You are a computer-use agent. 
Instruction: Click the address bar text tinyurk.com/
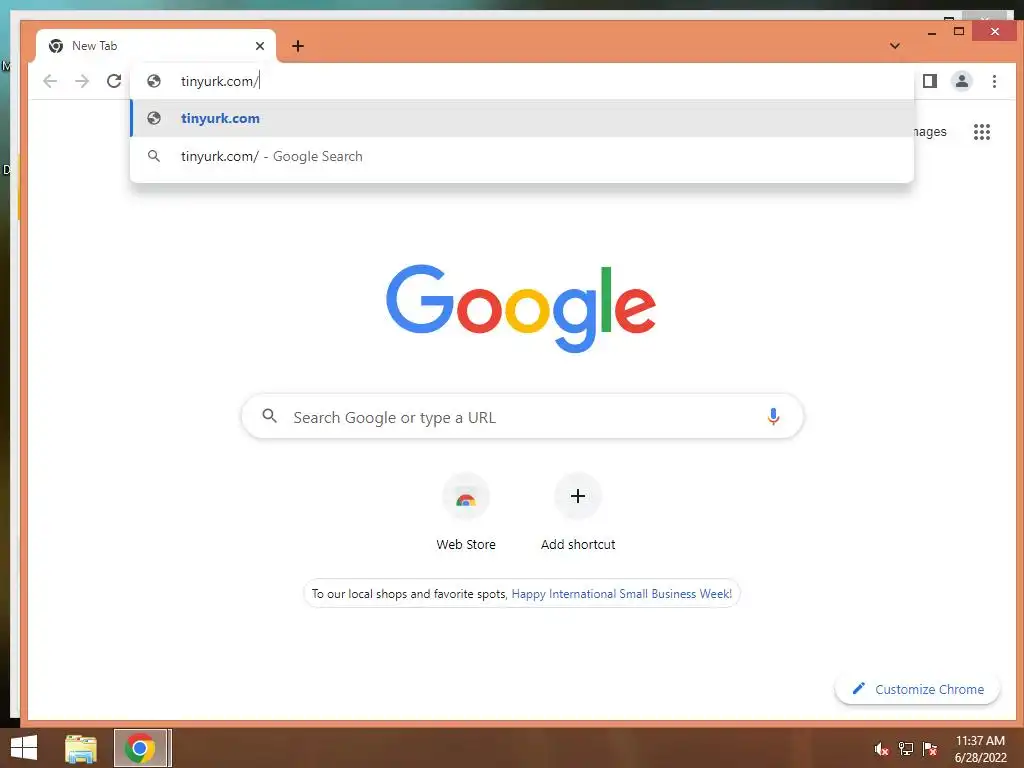219,81
